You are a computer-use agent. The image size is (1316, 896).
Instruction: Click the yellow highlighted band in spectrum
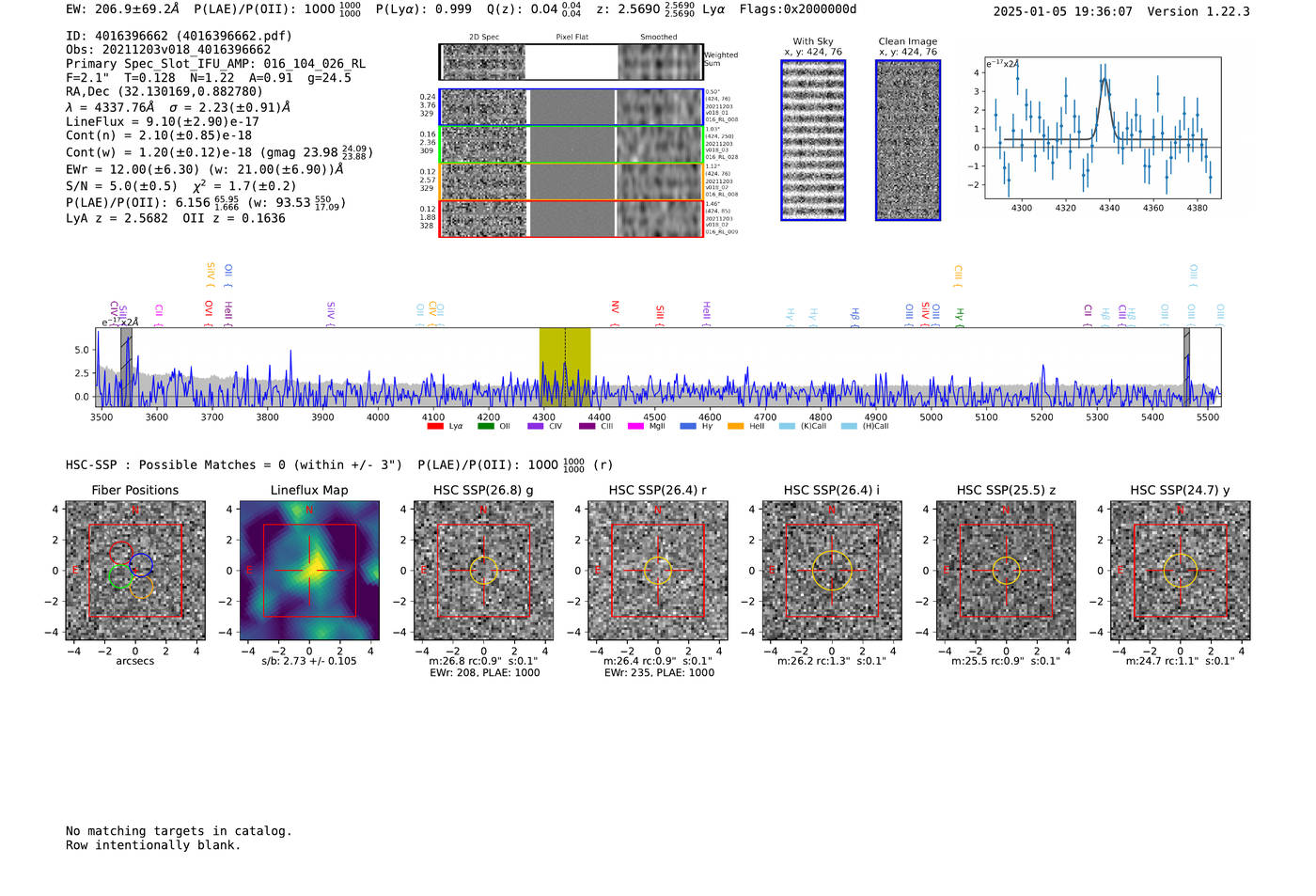pos(564,367)
